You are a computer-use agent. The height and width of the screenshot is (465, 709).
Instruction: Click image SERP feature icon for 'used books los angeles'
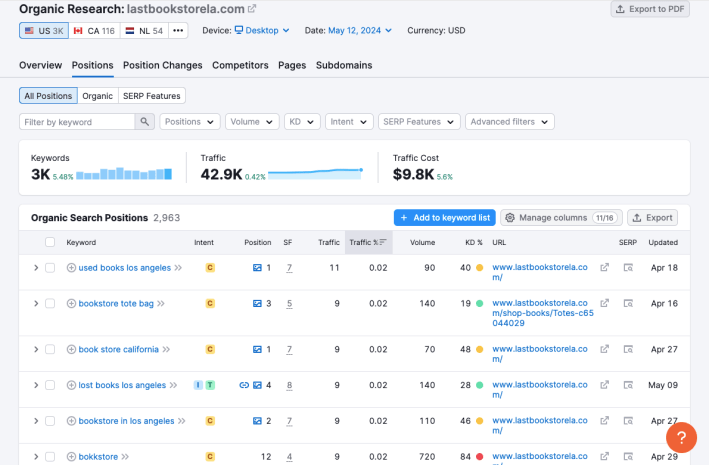257,268
